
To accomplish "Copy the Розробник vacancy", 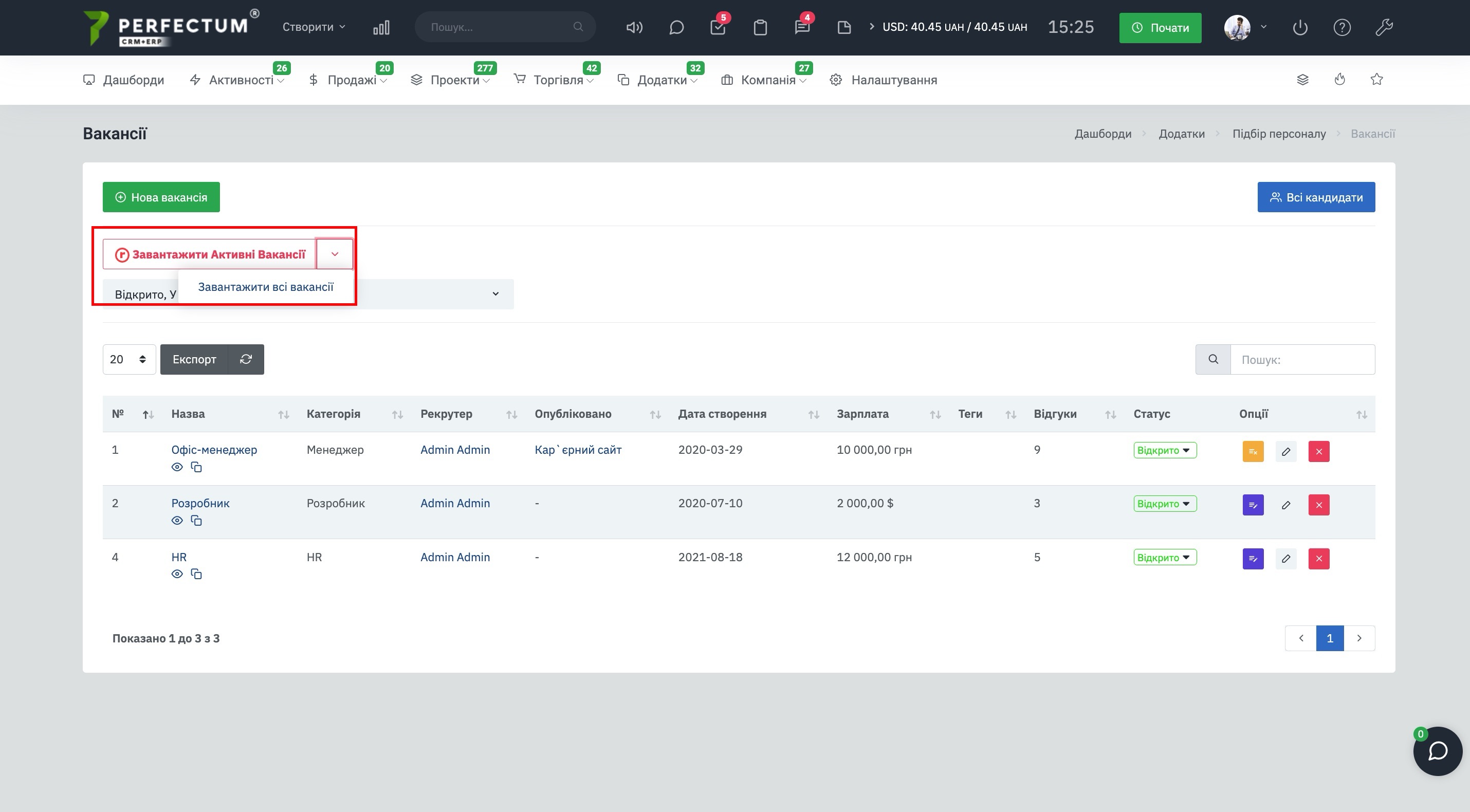I will click(196, 521).
